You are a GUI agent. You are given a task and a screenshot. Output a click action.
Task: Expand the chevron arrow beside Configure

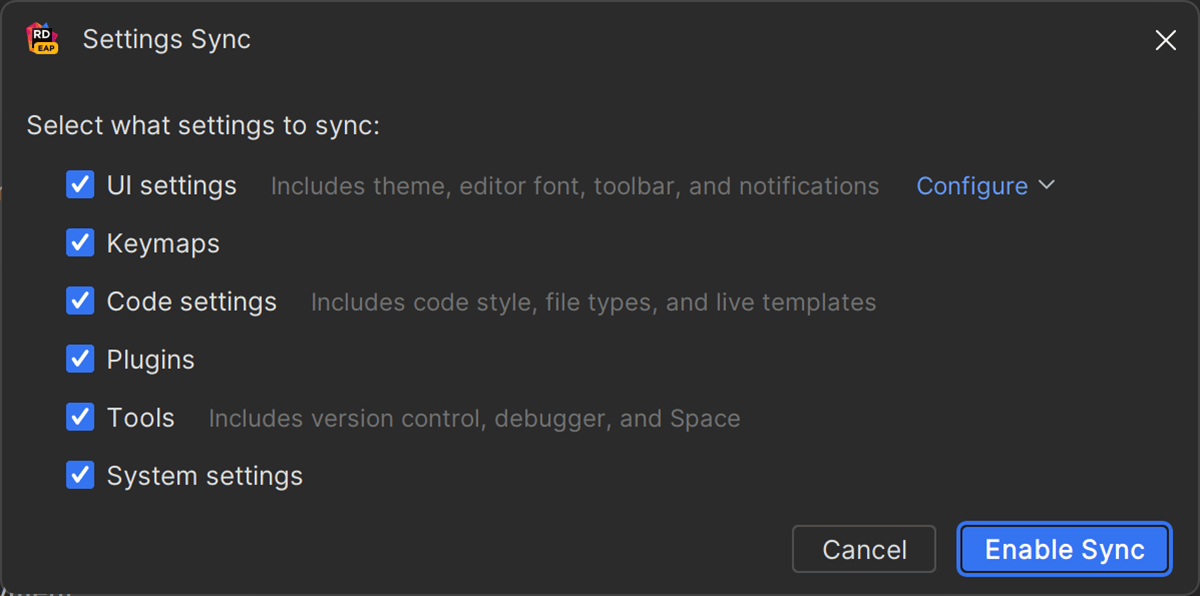pos(1047,185)
